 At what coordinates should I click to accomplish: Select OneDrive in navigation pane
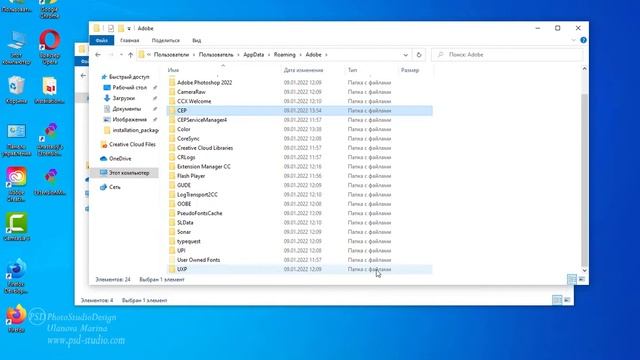click(116, 158)
